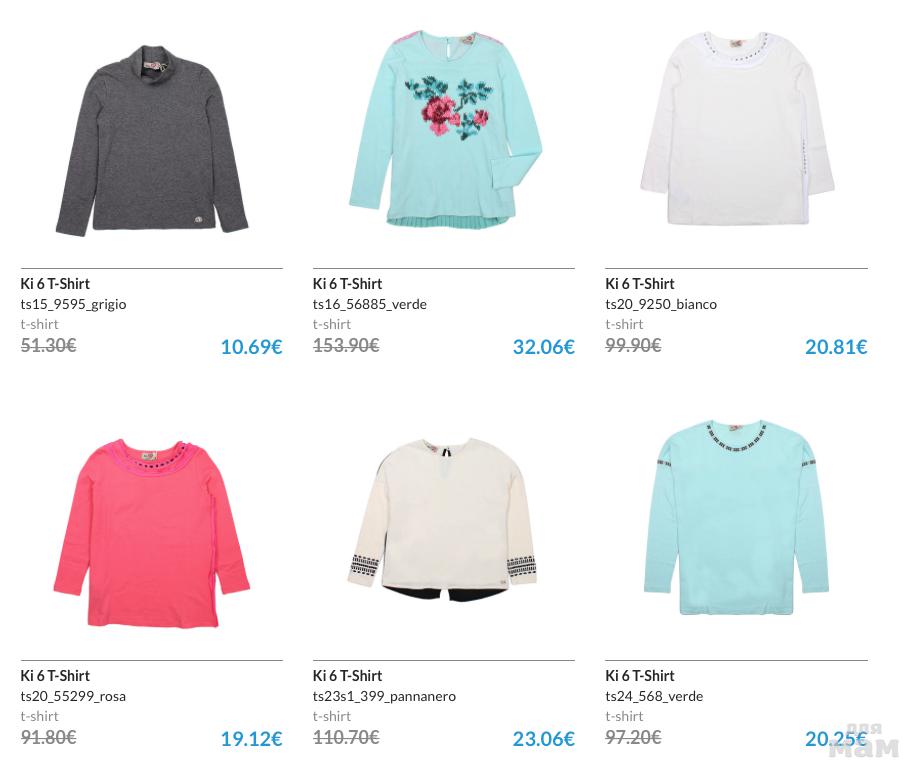Open the white studded-neckline shirt image
The width and height of the screenshot is (914, 772).
point(737,129)
